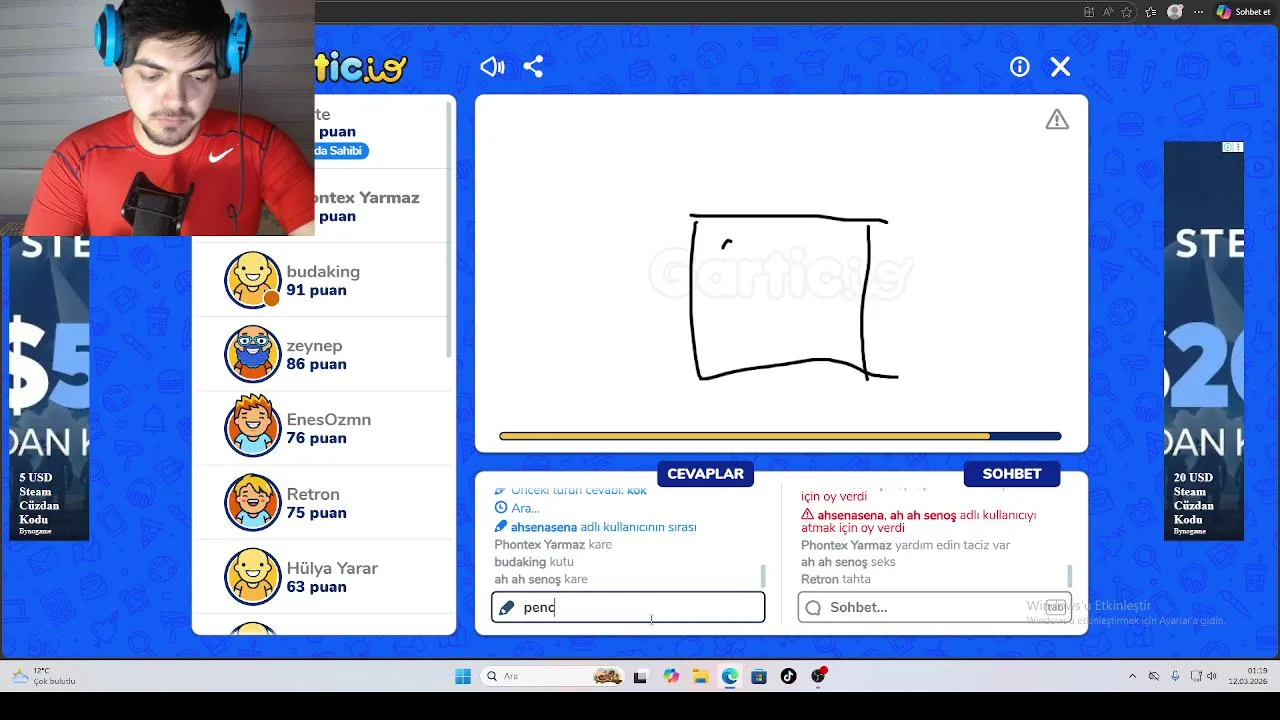The height and width of the screenshot is (720, 1280).
Task: Open the browser profile avatar
Action: coord(1175,12)
